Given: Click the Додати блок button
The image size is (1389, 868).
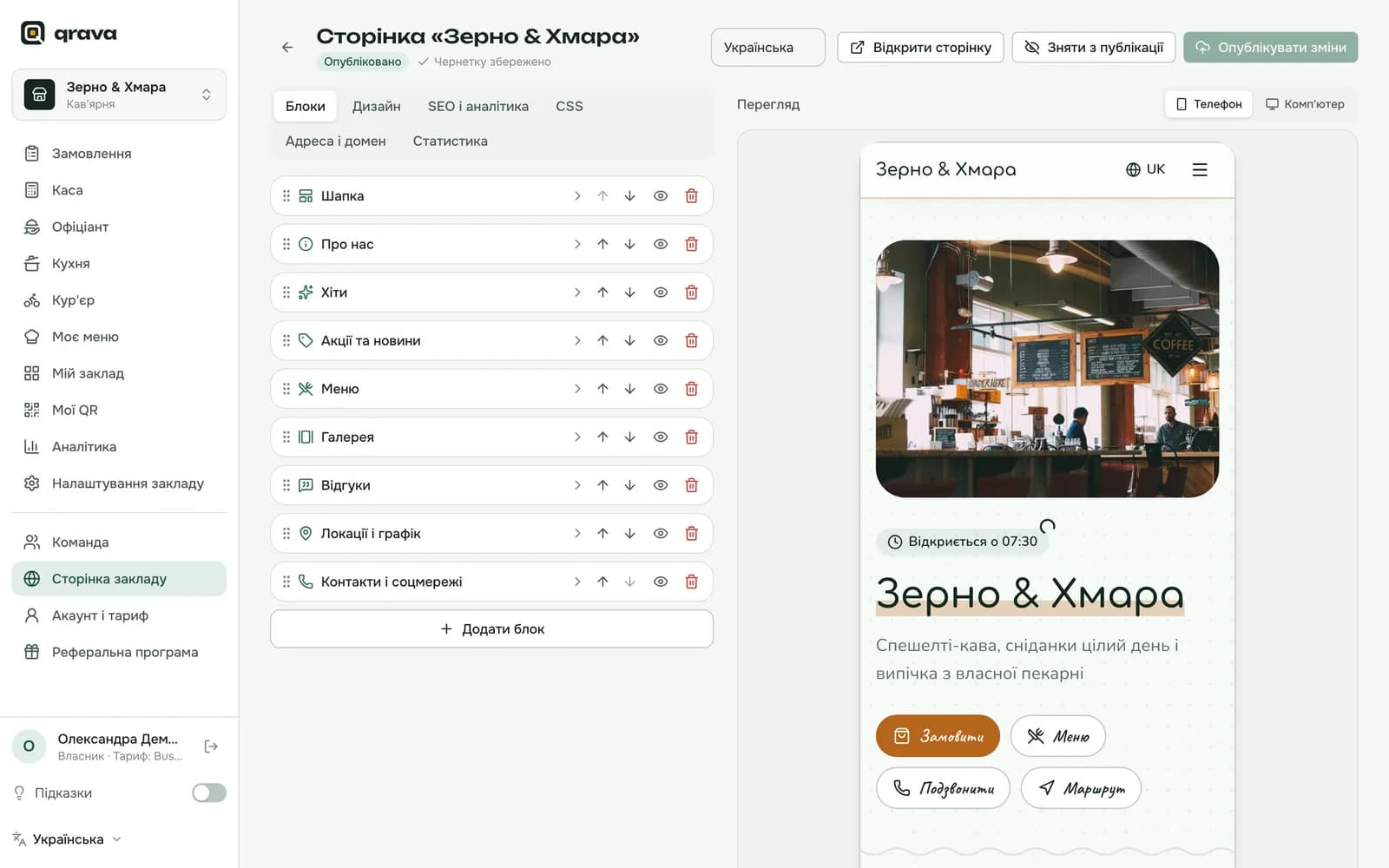Looking at the screenshot, I should (491, 628).
